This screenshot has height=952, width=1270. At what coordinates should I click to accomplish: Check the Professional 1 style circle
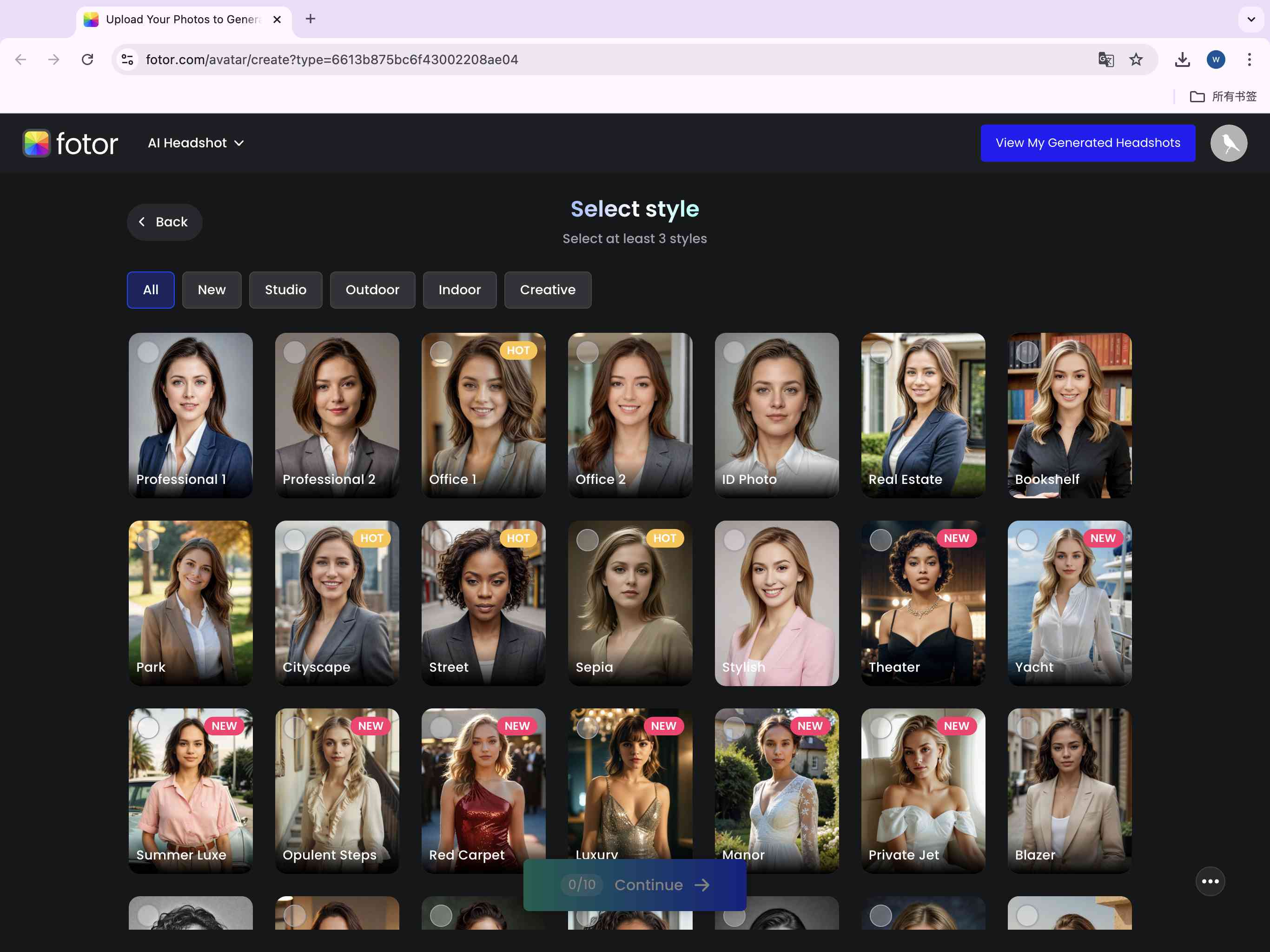tap(148, 352)
